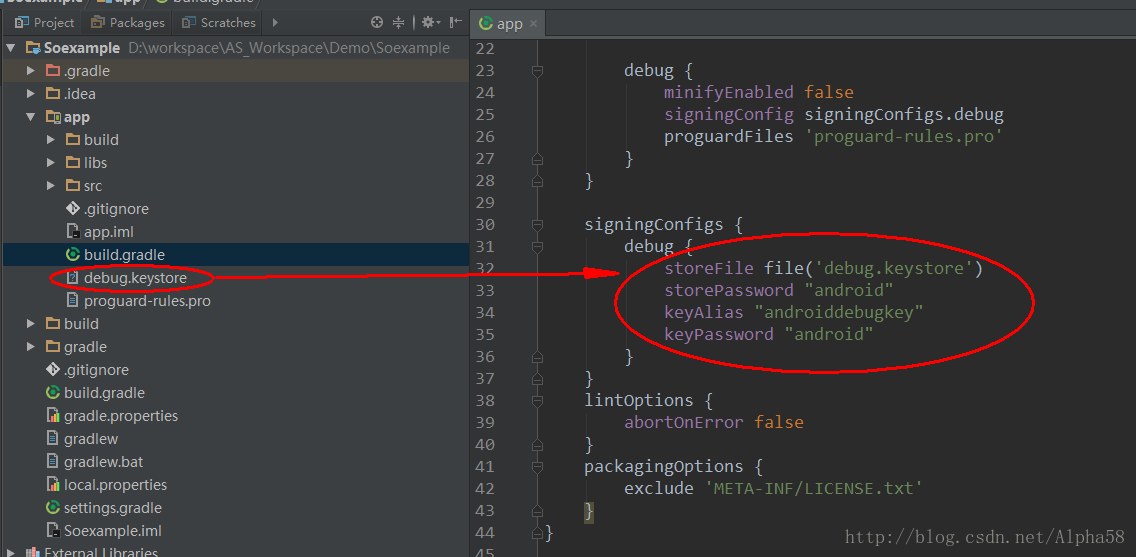
Task: Expand the src folder
Action: [x=51, y=185]
